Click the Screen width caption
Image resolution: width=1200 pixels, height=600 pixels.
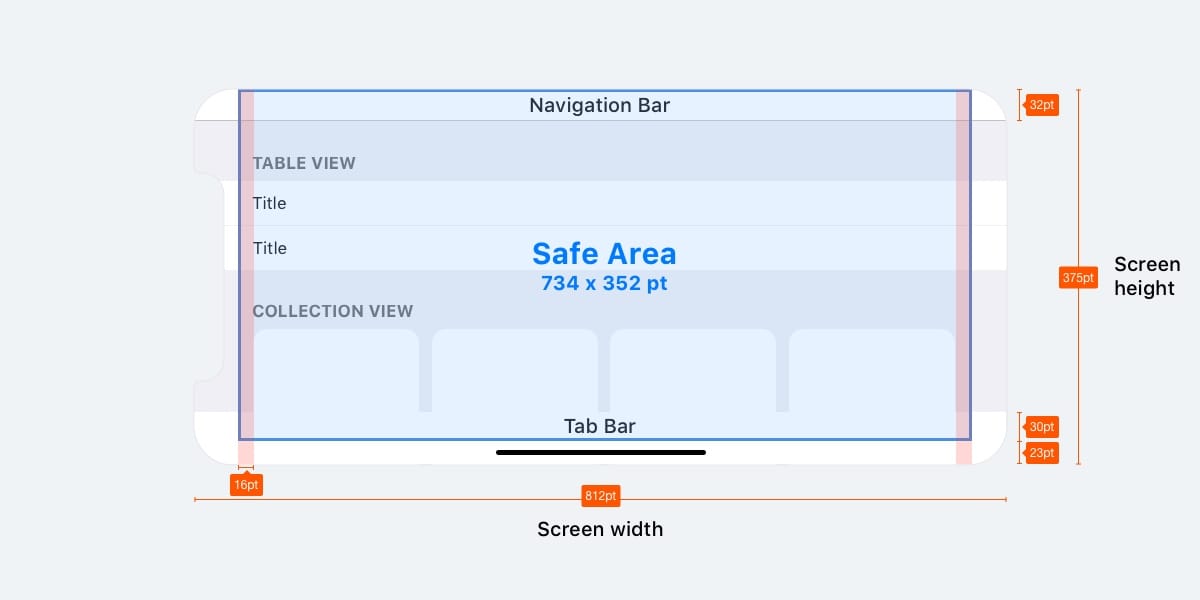[x=600, y=529]
